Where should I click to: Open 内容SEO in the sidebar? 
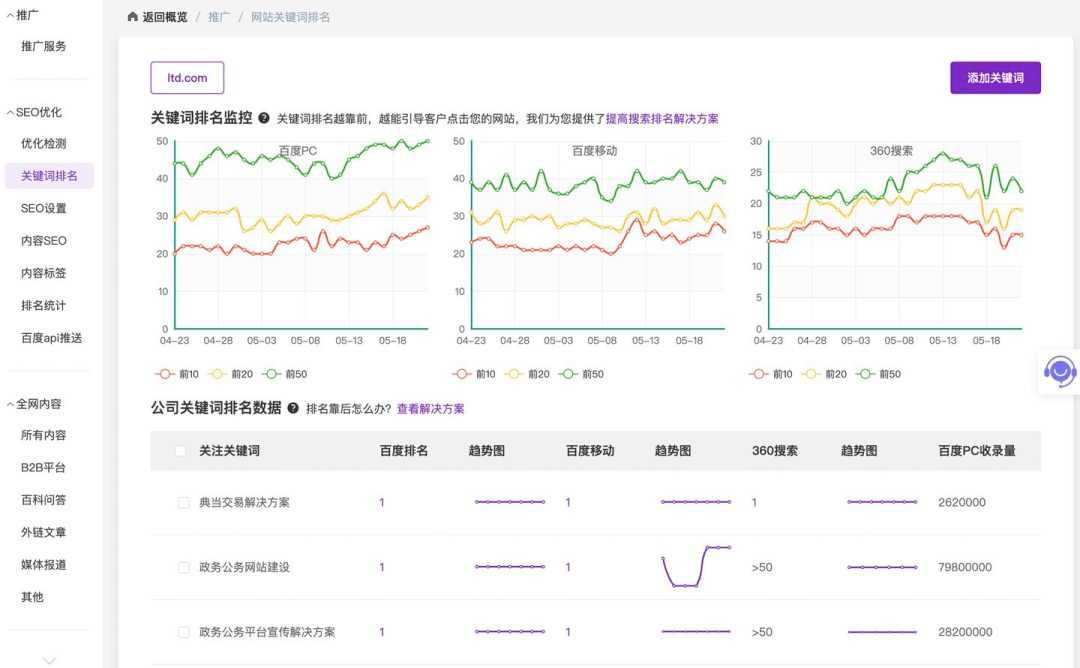click(43, 240)
